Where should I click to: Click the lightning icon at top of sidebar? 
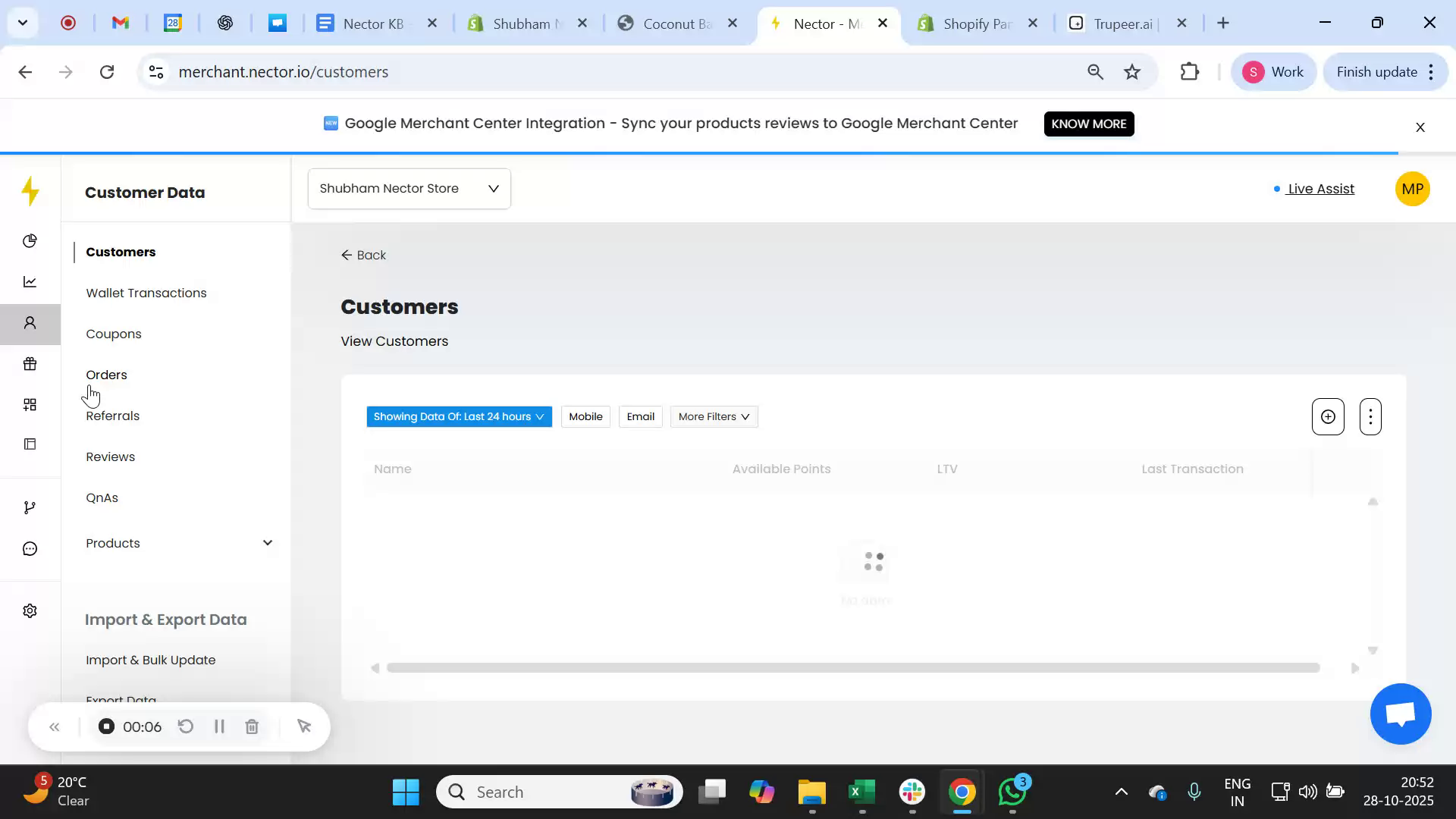click(30, 191)
